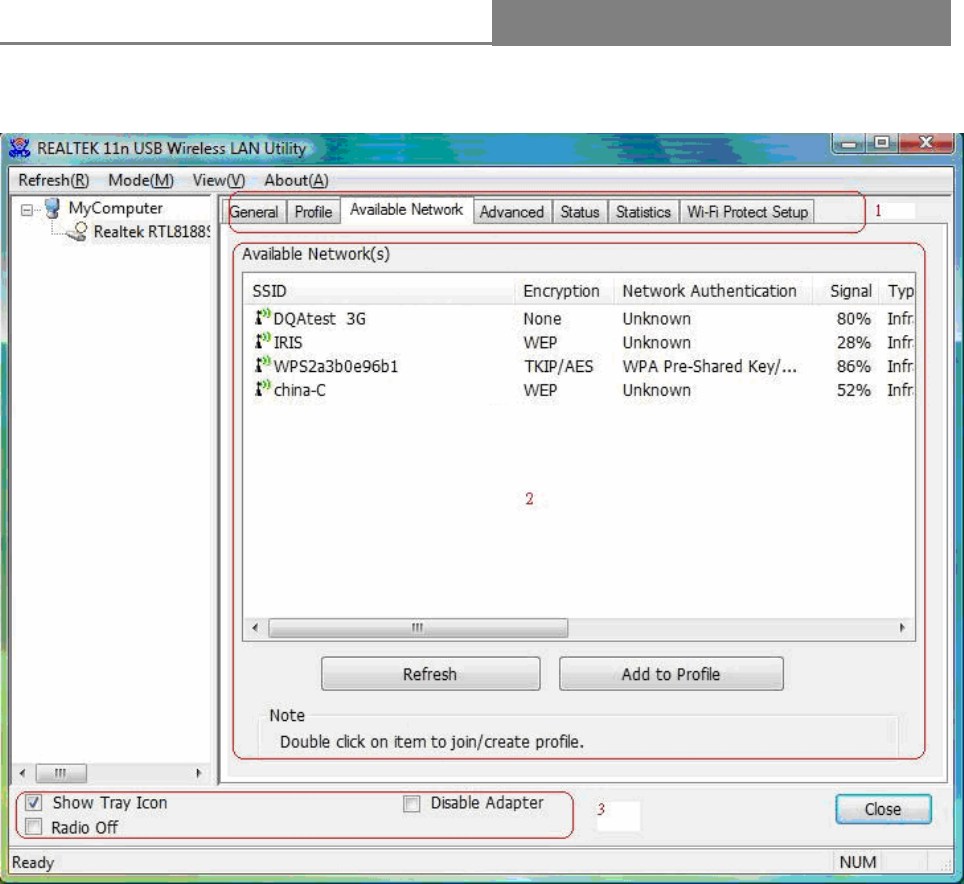The height and width of the screenshot is (884, 964).
Task: Select the DQAtest 3G network row
Action: pos(579,318)
